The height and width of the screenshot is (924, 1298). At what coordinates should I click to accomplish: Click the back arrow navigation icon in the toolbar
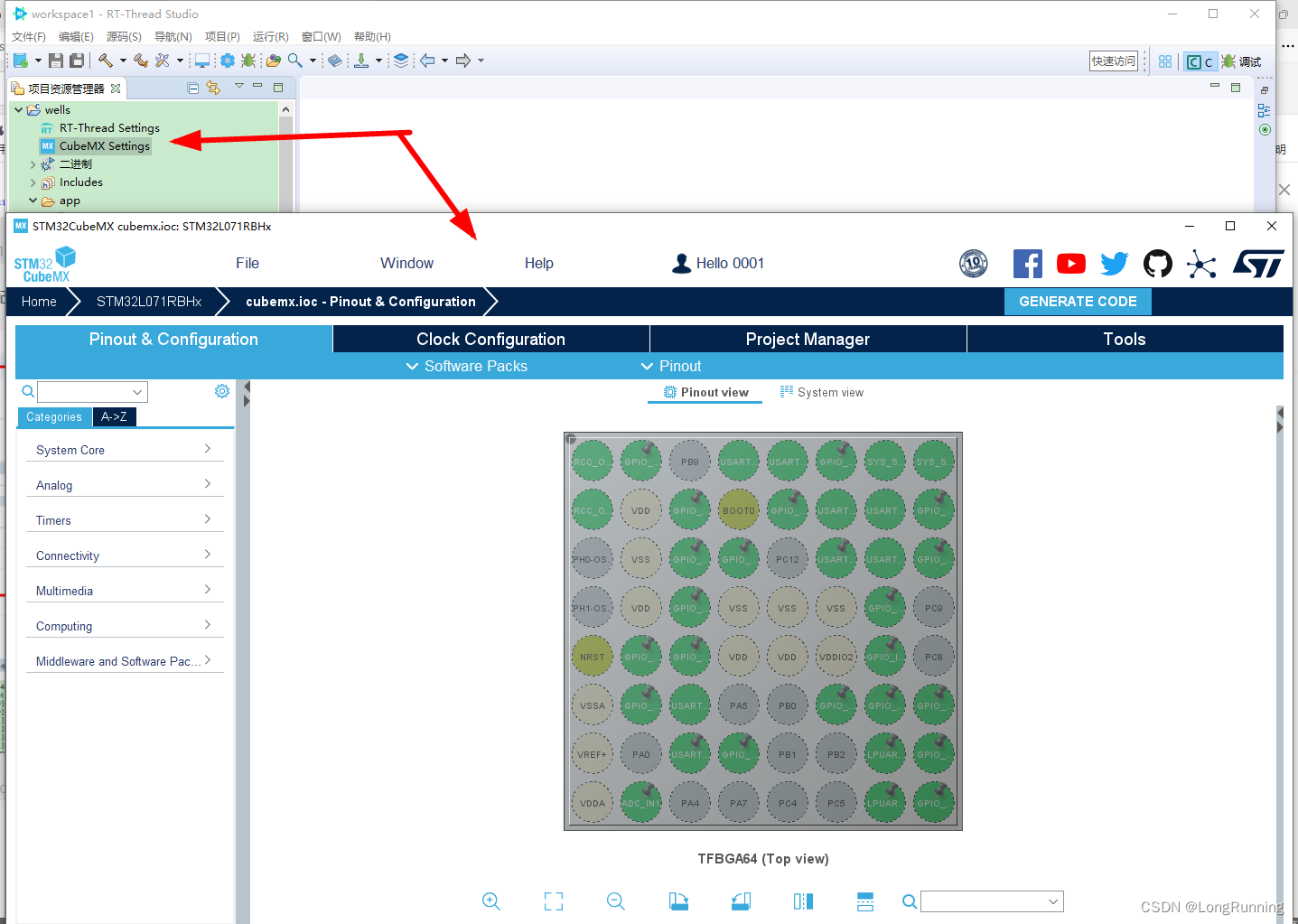[427, 61]
